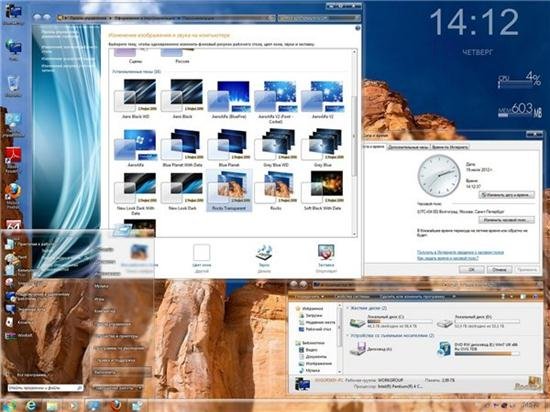Image resolution: width=550 pixels, height=412 pixels.
Task: Open Desktop in Explorer navigation pane
Action: pos(314,329)
